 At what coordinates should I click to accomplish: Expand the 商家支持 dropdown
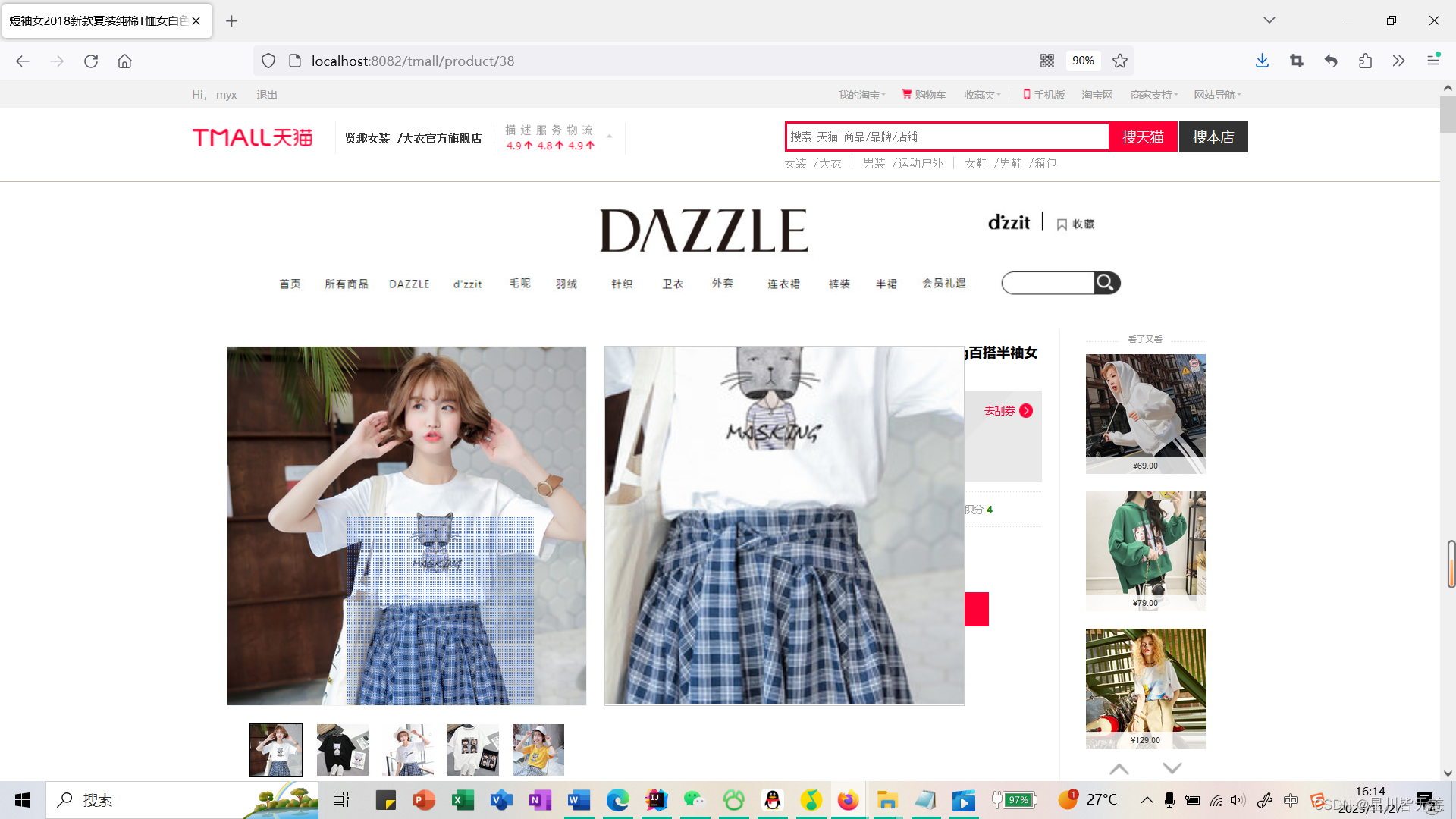[1154, 95]
